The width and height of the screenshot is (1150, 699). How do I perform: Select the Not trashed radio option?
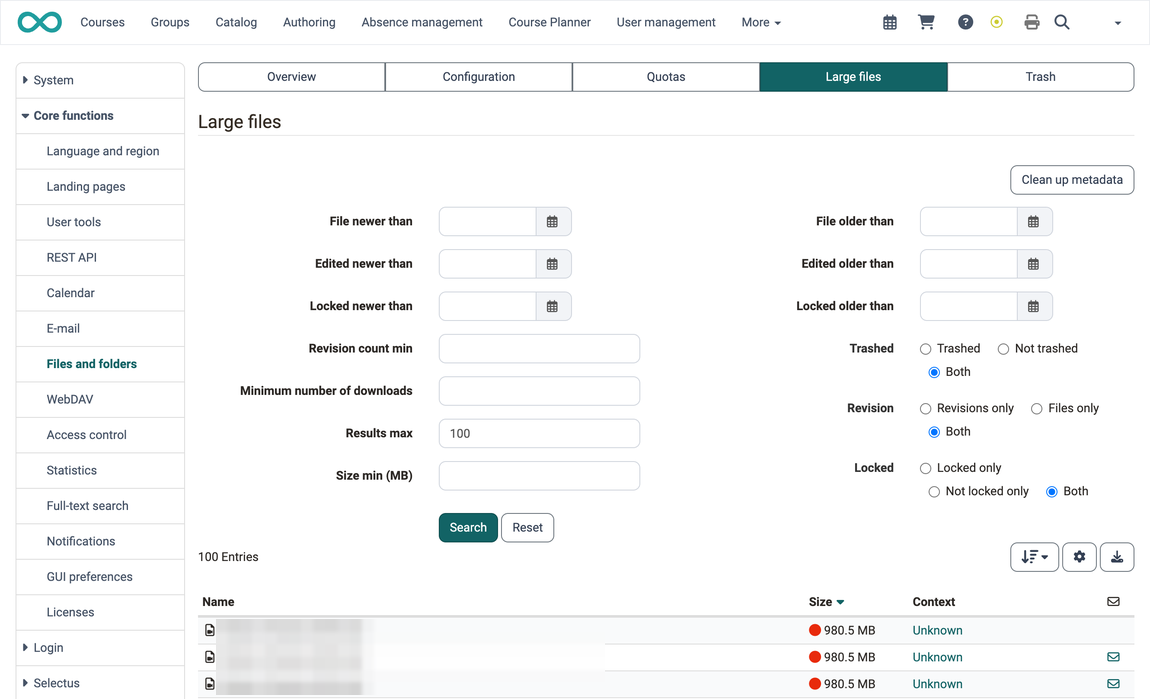coord(1003,349)
